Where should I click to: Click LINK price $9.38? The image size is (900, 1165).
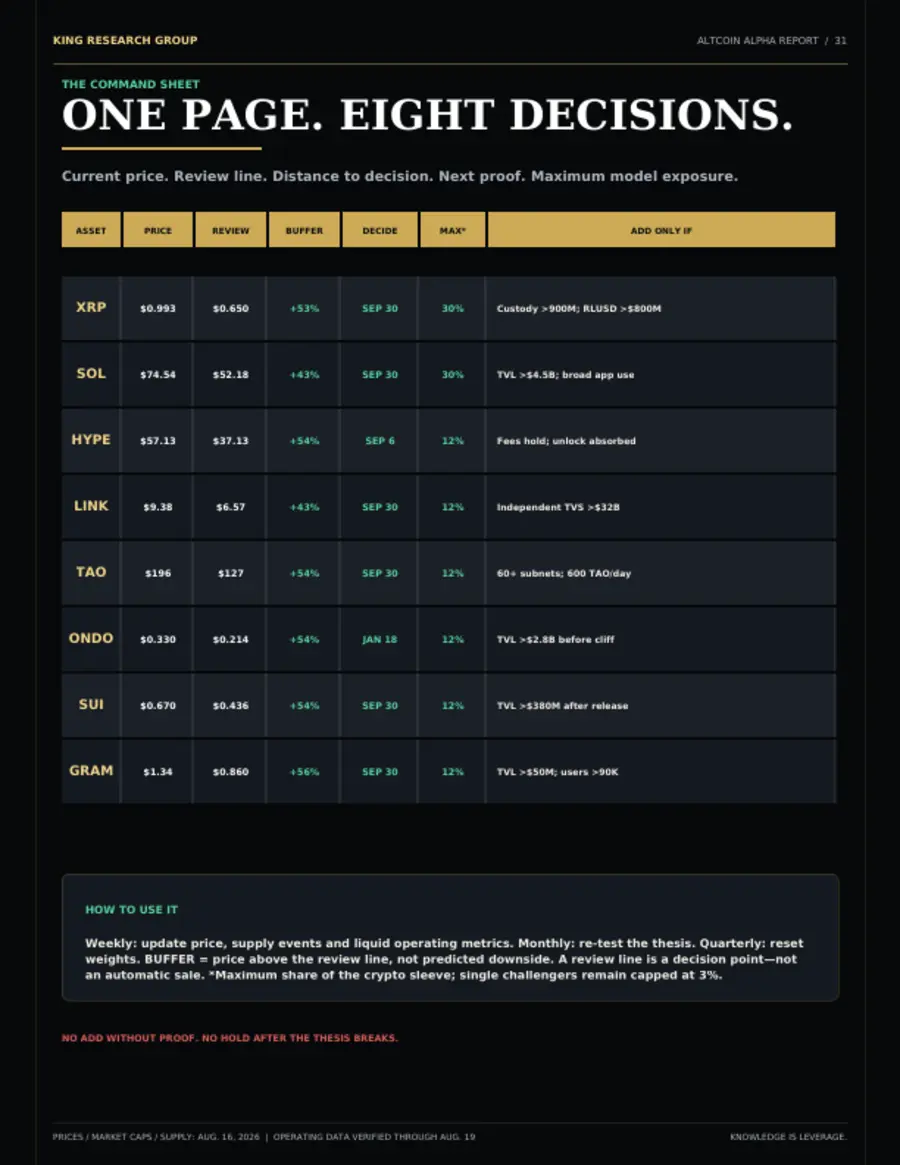(x=158, y=507)
